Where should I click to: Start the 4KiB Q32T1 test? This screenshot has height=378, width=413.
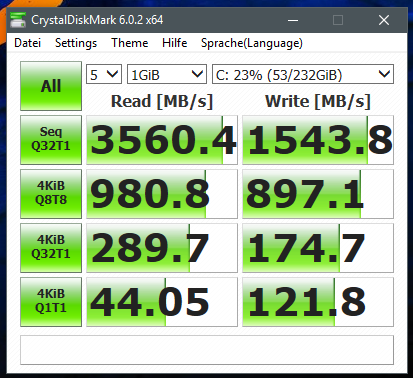coord(51,248)
